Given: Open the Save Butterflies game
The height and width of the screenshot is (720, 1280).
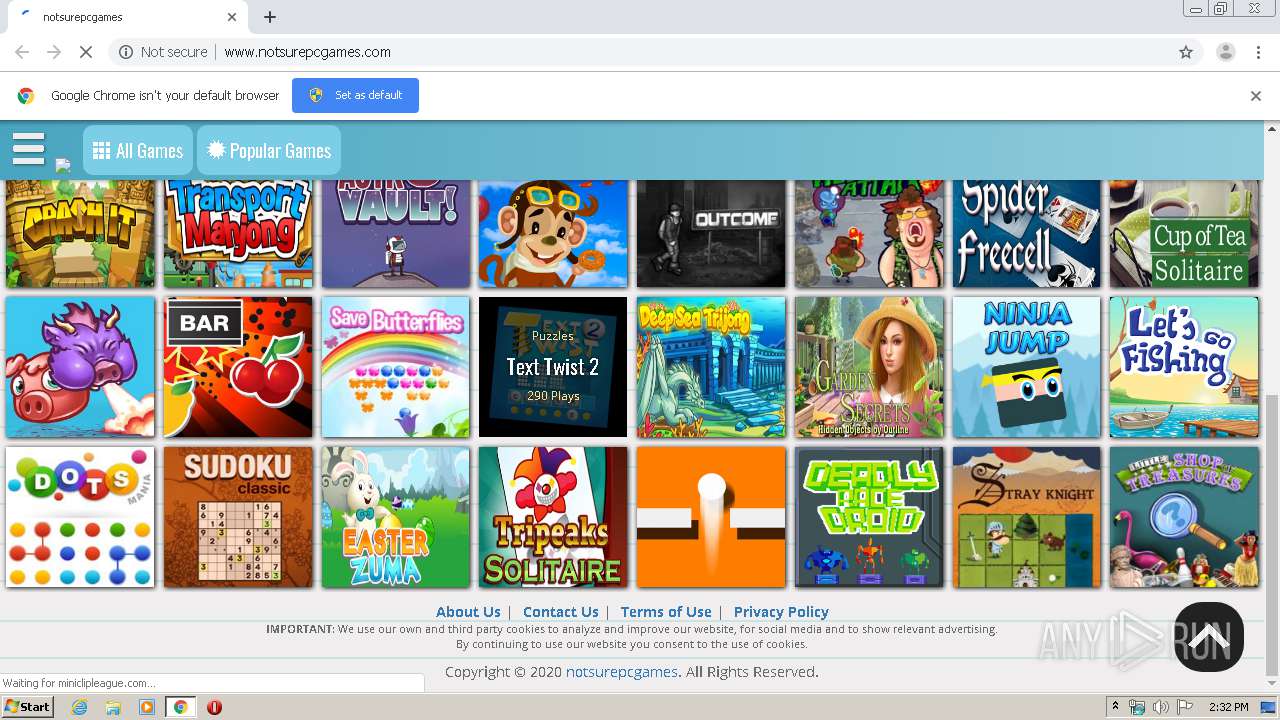Looking at the screenshot, I should click(x=396, y=367).
